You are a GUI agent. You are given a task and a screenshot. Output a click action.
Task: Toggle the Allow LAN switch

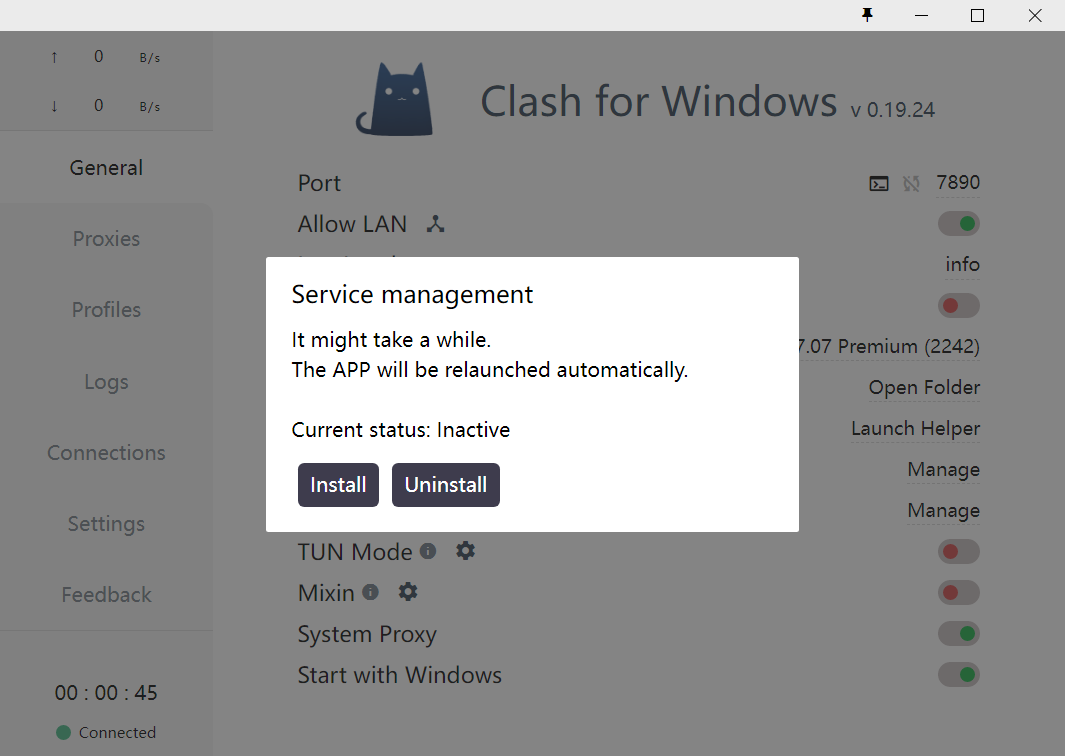(x=959, y=223)
